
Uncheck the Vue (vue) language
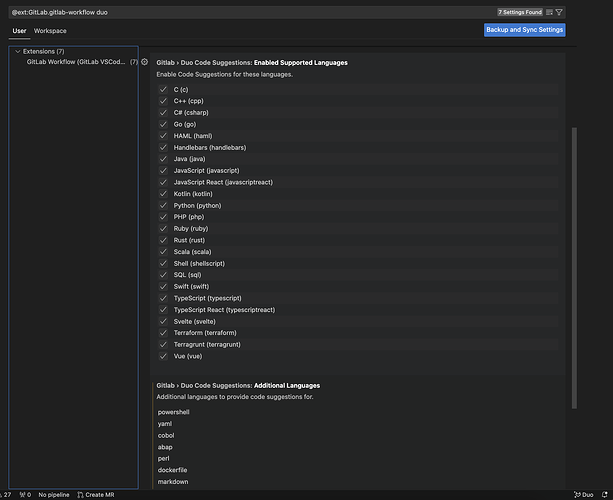click(x=163, y=355)
